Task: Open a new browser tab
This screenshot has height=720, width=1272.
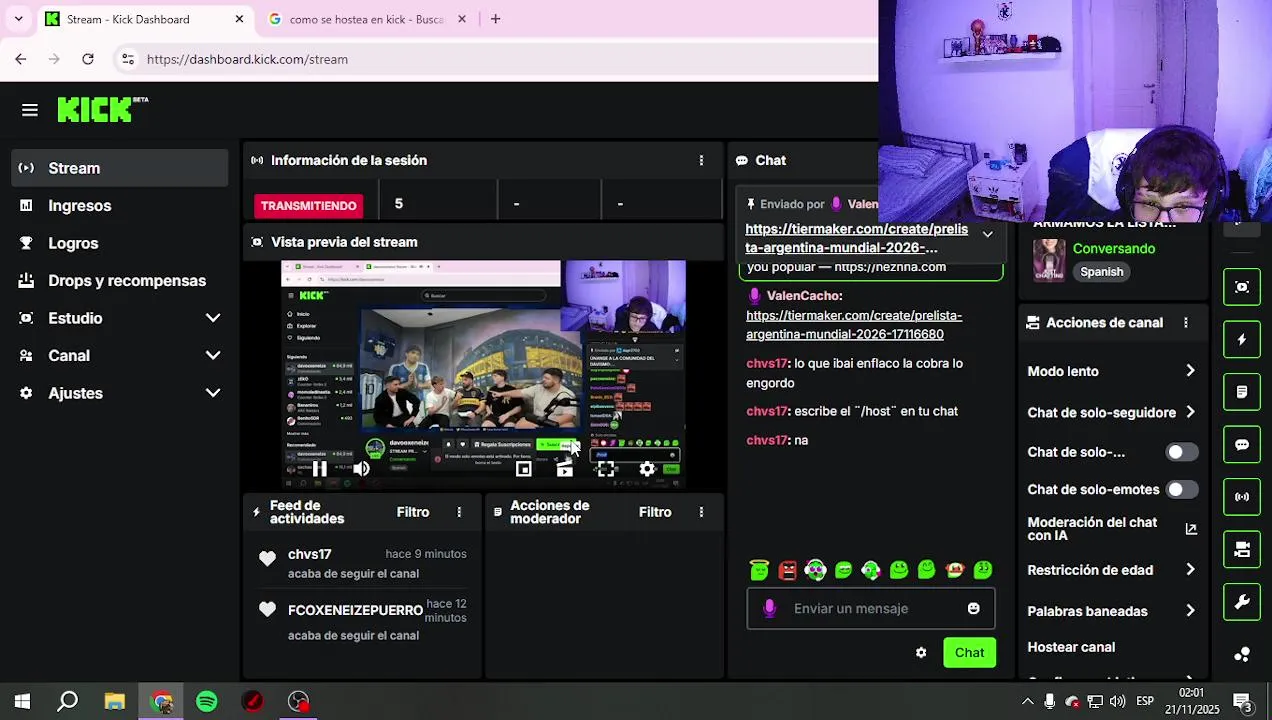Action: [495, 19]
